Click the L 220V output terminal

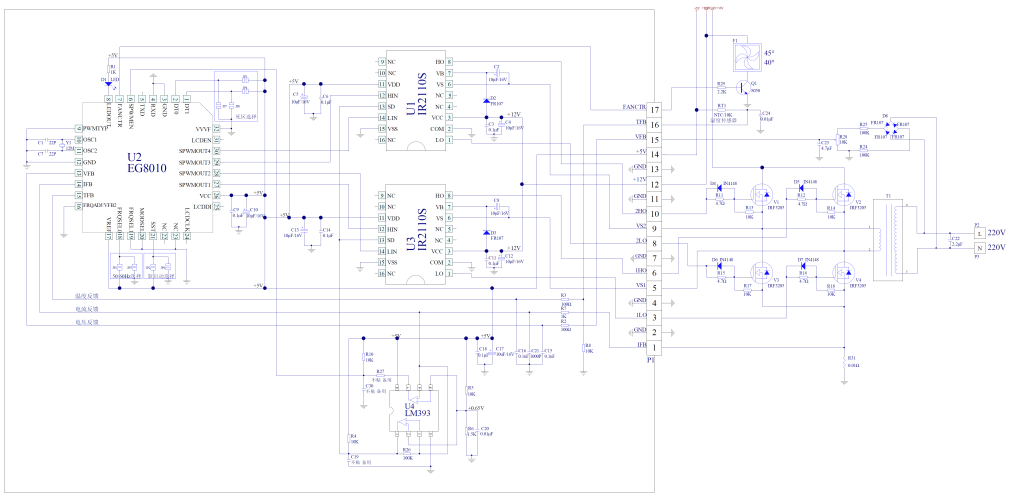[978, 232]
